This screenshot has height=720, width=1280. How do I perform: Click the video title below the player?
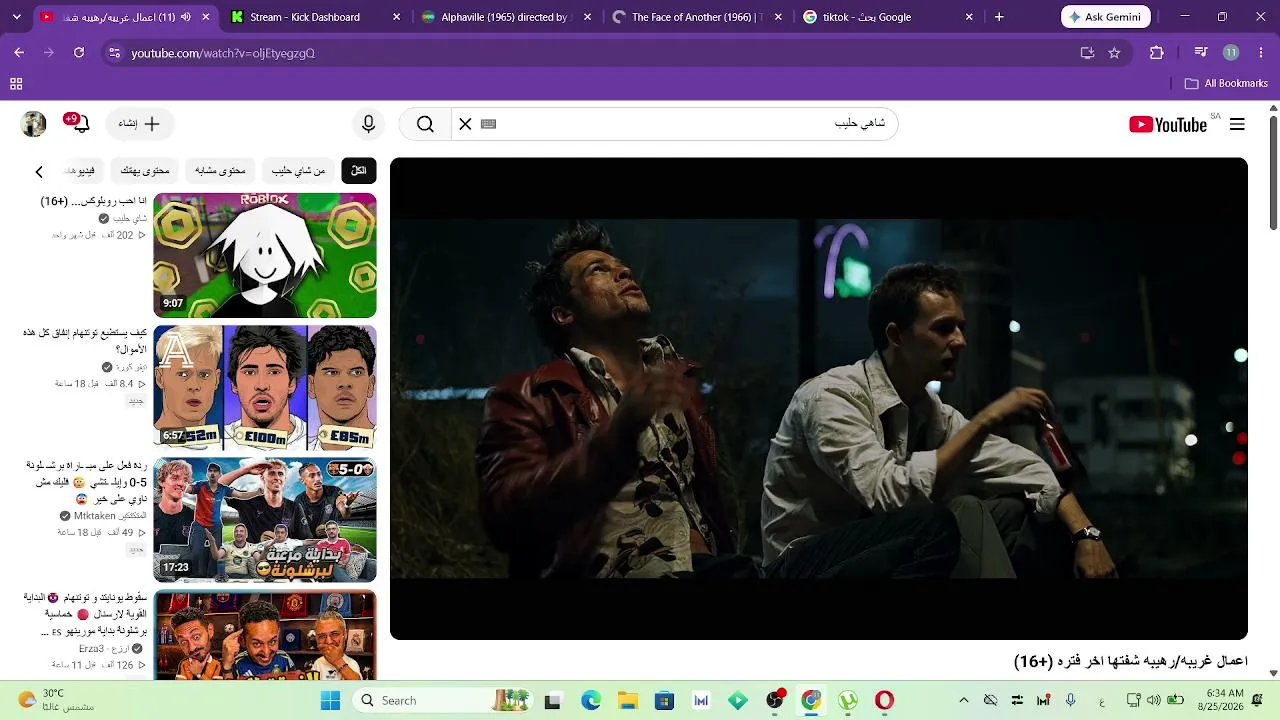click(1131, 662)
